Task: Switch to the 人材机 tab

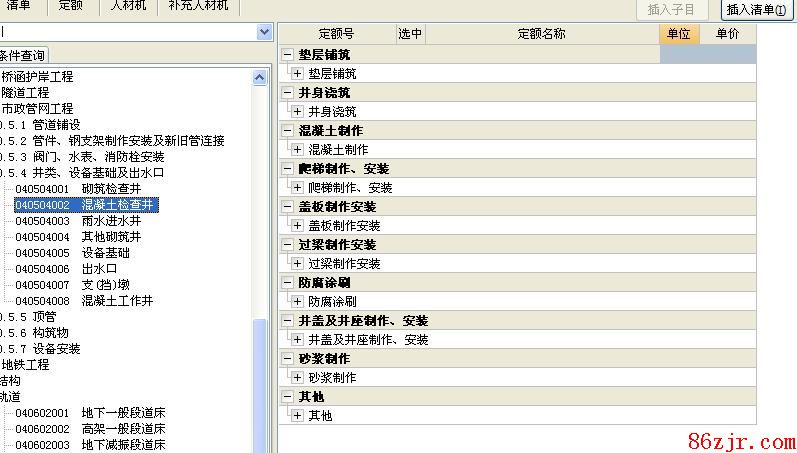Action: point(127,6)
